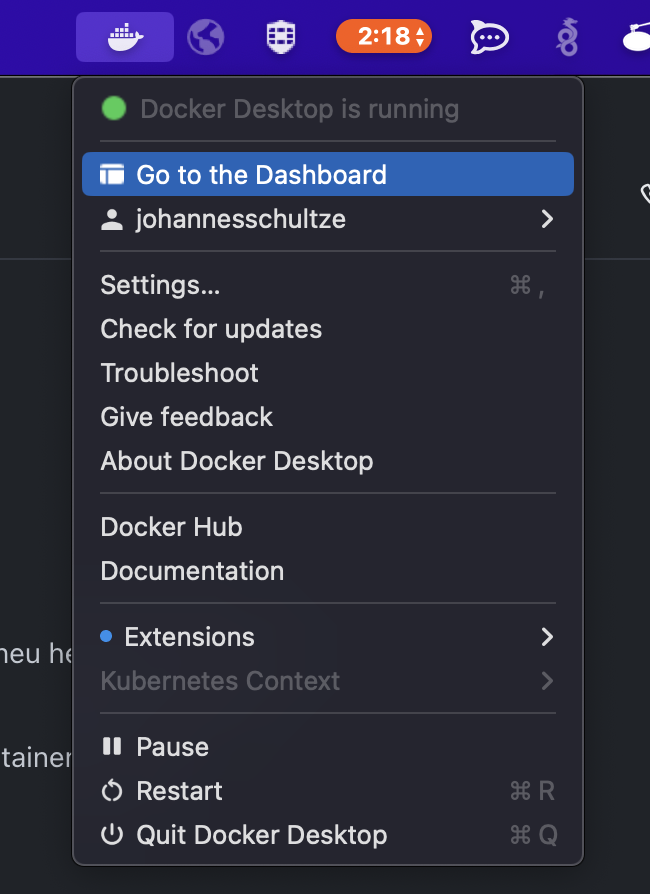Click the user profile icon beside johannesschultze
Screen dimensions: 650x894
[112, 219]
